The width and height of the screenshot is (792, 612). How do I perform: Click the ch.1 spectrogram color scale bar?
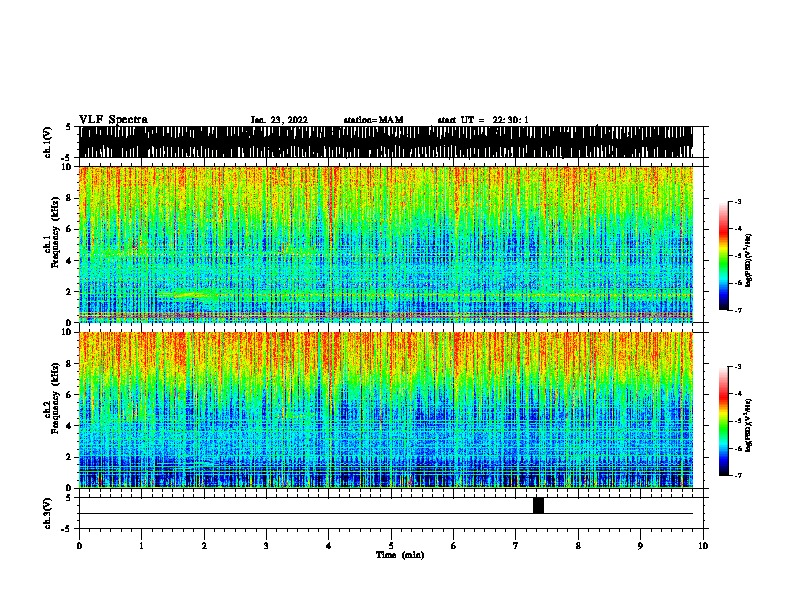coord(724,256)
